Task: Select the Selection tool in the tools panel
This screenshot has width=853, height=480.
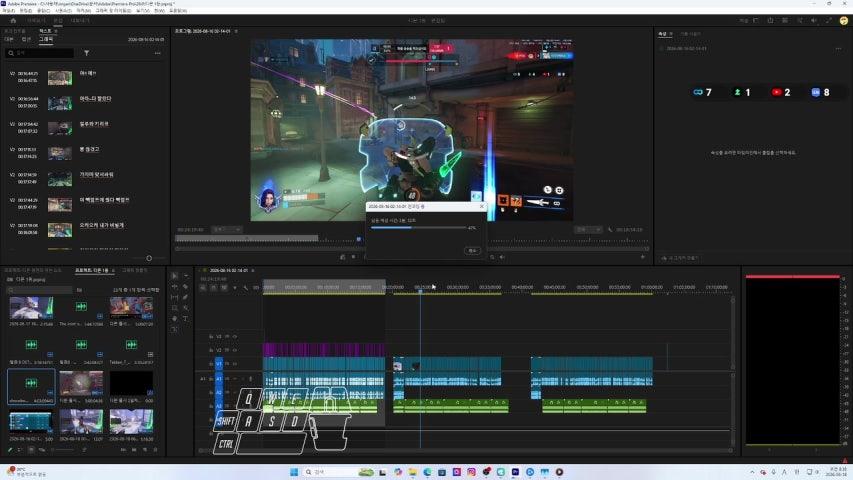Action: [175, 276]
